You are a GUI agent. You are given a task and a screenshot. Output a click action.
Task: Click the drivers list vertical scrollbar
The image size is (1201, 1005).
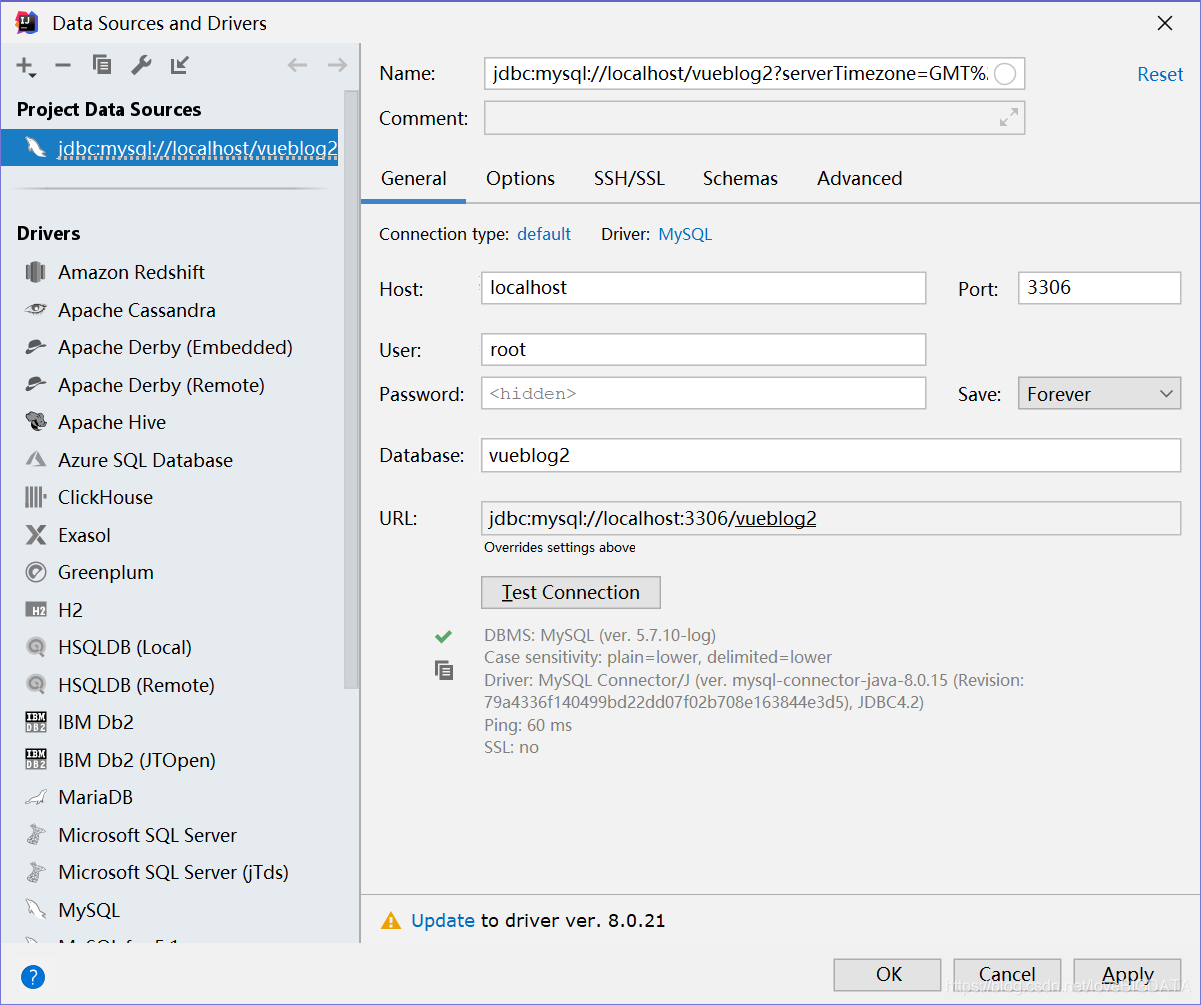click(351, 390)
